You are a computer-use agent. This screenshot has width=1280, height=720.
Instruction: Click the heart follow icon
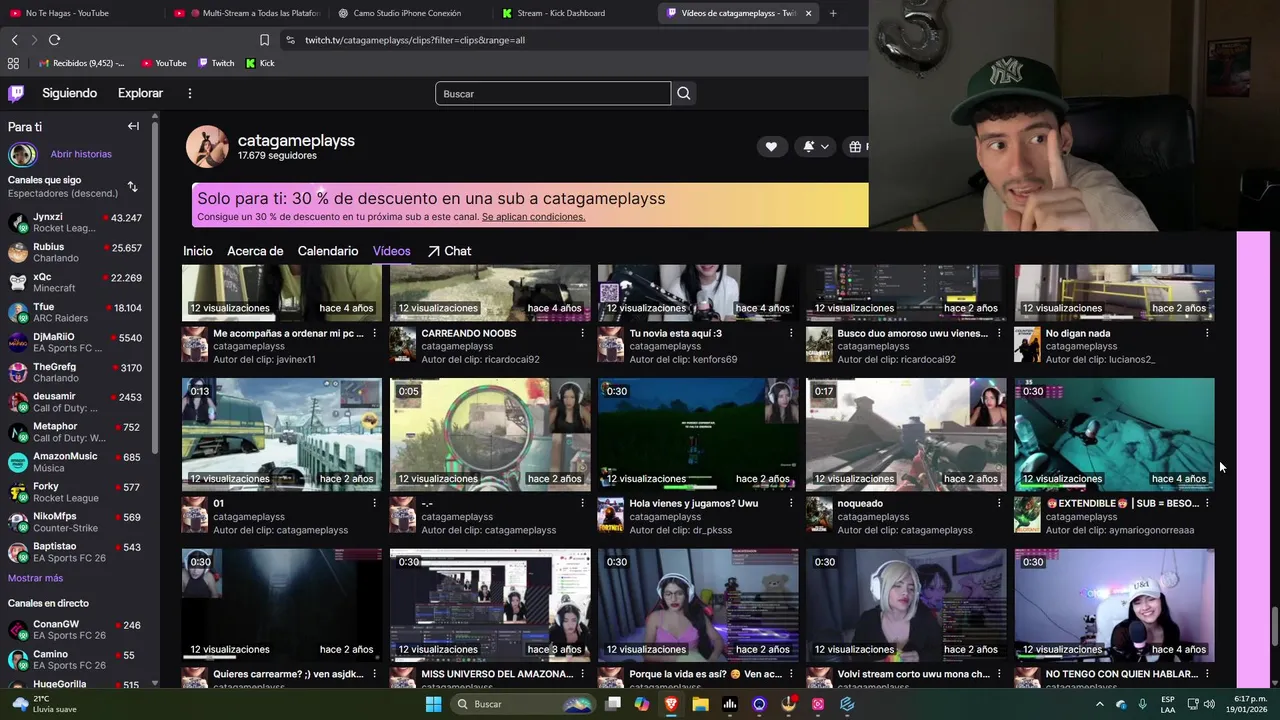click(771, 147)
